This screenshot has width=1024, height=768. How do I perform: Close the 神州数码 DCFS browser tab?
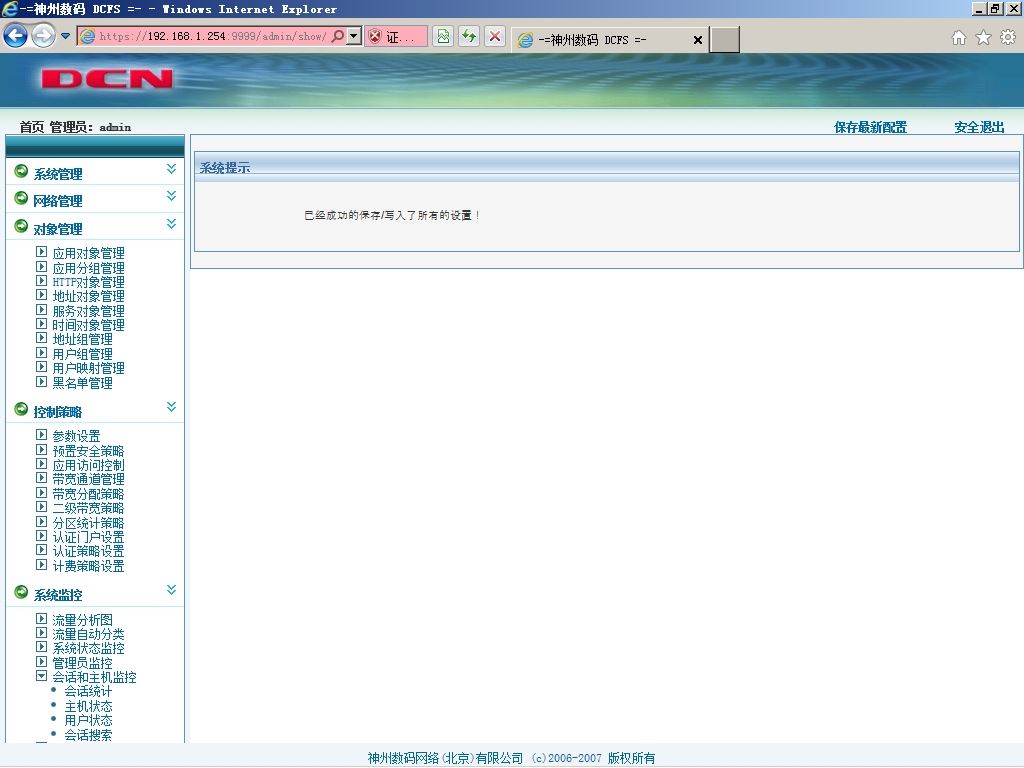click(697, 40)
